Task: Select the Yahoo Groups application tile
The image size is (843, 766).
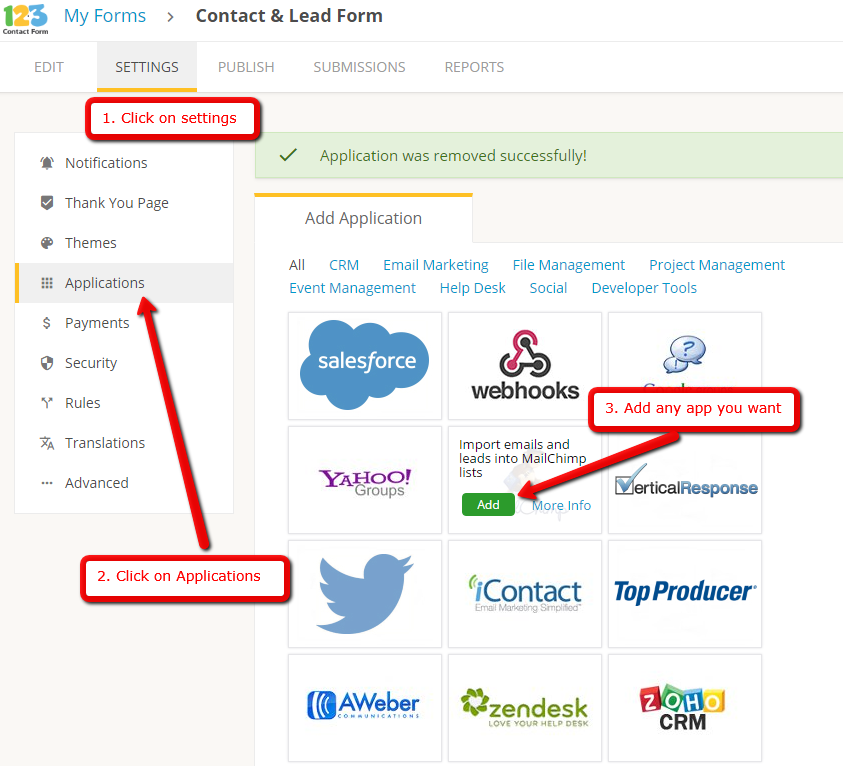Action: coord(365,479)
